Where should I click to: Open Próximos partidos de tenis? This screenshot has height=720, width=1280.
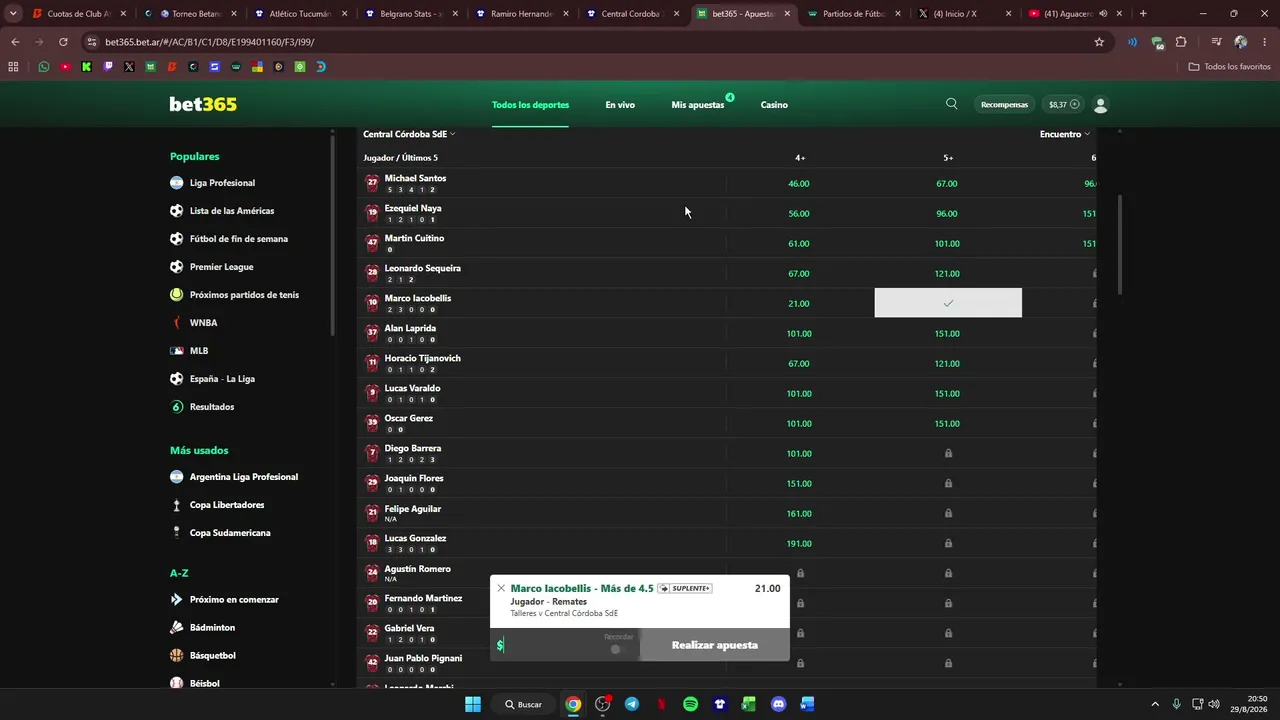click(244, 295)
